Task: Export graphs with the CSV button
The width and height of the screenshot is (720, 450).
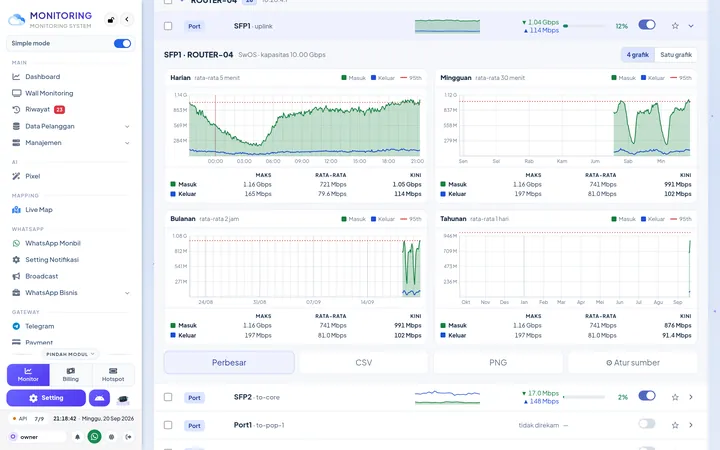Action: 364,363
